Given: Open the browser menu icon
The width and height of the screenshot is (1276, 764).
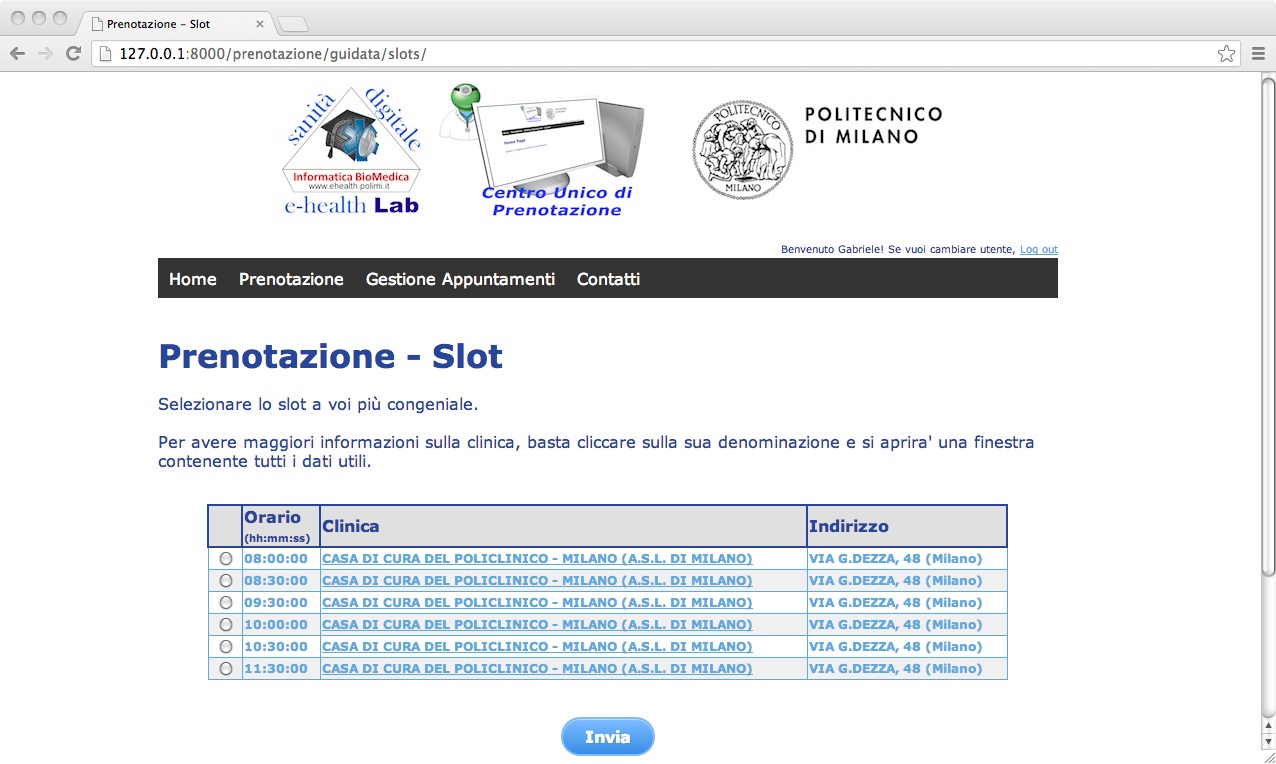Looking at the screenshot, I should point(1259,53).
